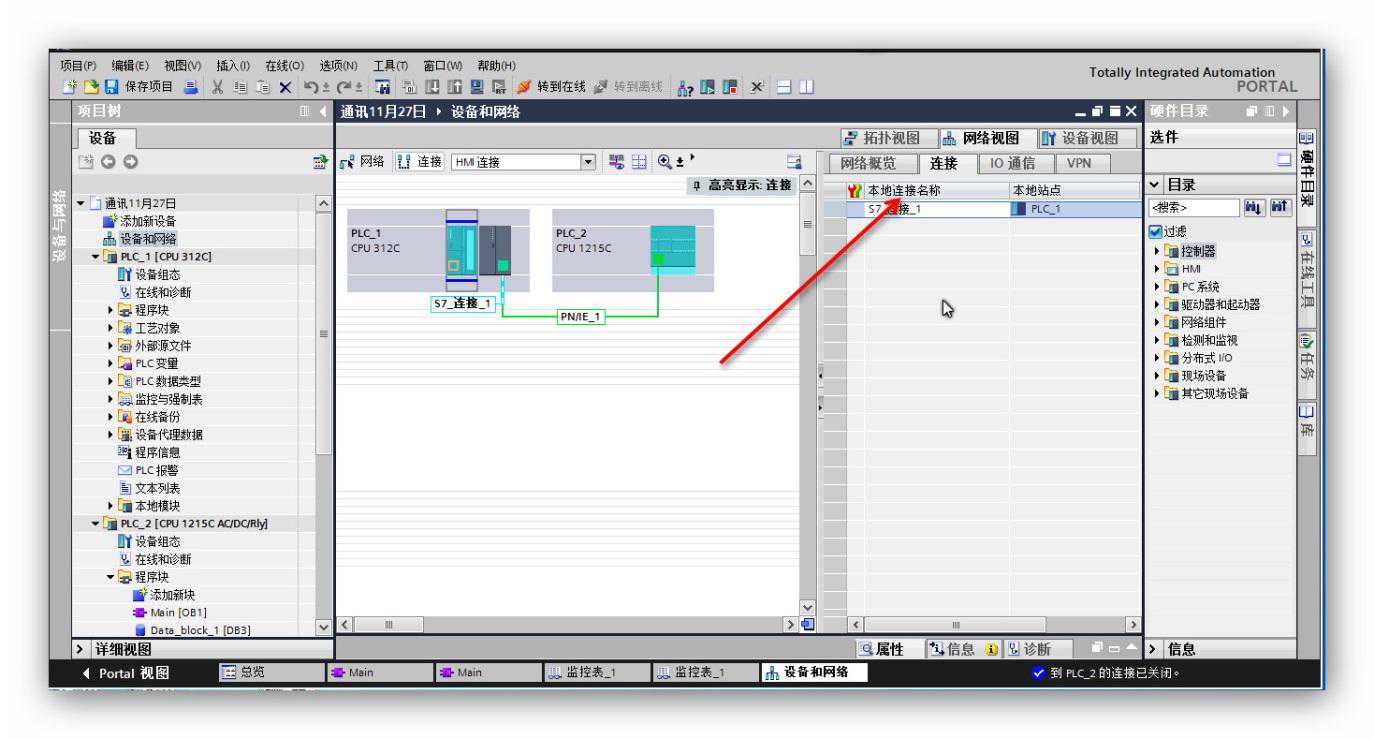1374x739 pixels.
Task: Click the Print icon in the toolbar
Action: click(x=190, y=87)
